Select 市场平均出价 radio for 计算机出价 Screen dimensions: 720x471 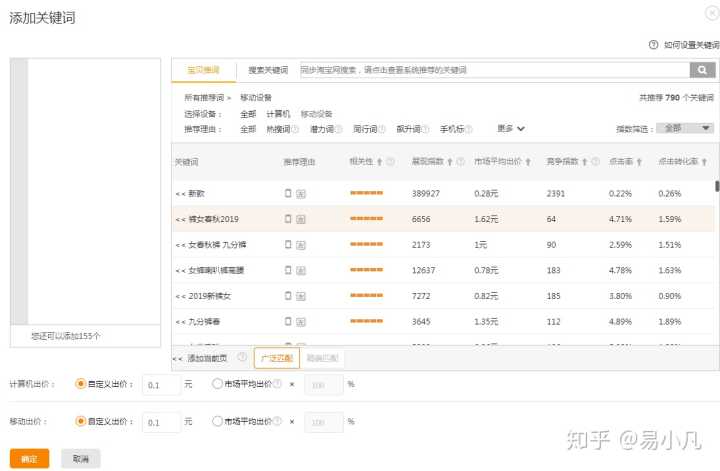[x=217, y=383]
